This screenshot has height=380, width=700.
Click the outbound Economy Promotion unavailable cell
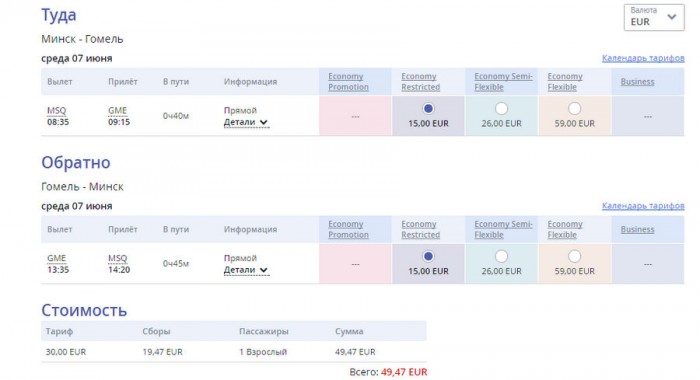pyautogui.click(x=355, y=116)
